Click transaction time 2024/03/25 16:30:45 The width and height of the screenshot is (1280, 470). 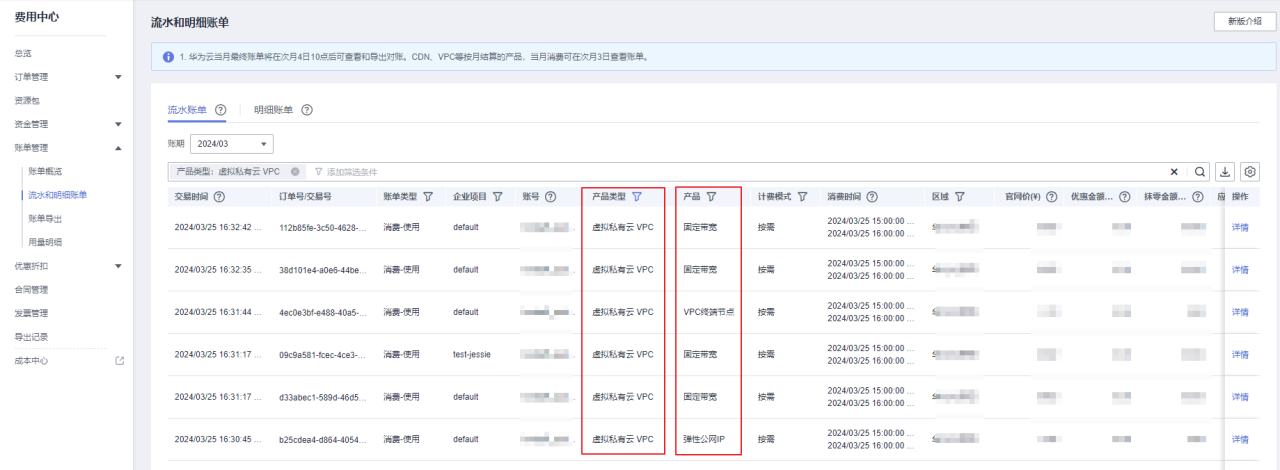[218, 439]
